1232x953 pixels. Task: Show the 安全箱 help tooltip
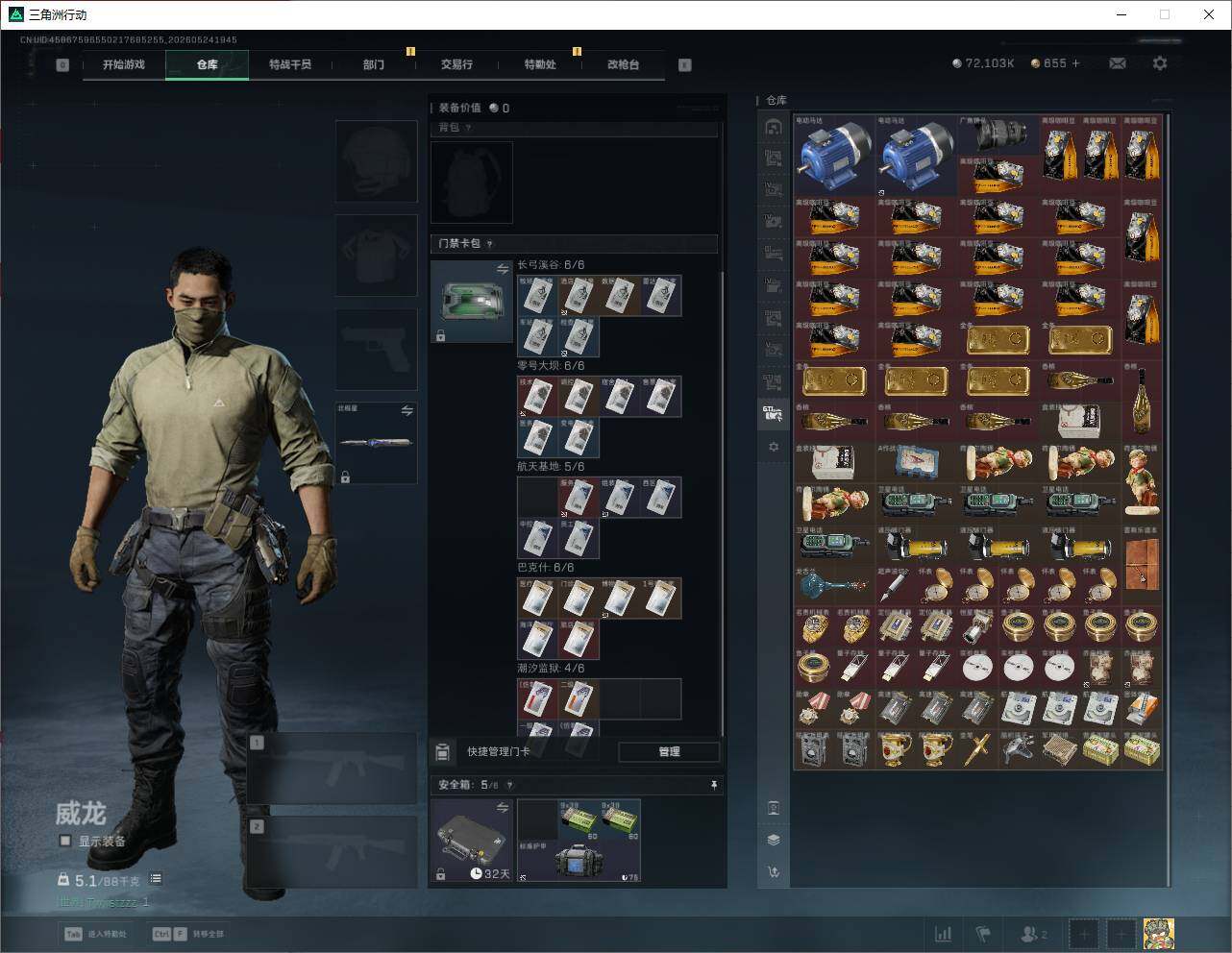pos(509,785)
